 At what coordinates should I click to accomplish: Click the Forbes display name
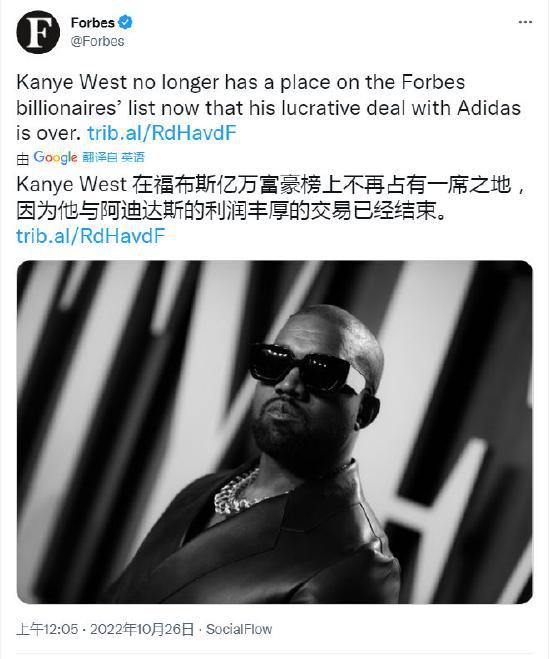tap(92, 22)
